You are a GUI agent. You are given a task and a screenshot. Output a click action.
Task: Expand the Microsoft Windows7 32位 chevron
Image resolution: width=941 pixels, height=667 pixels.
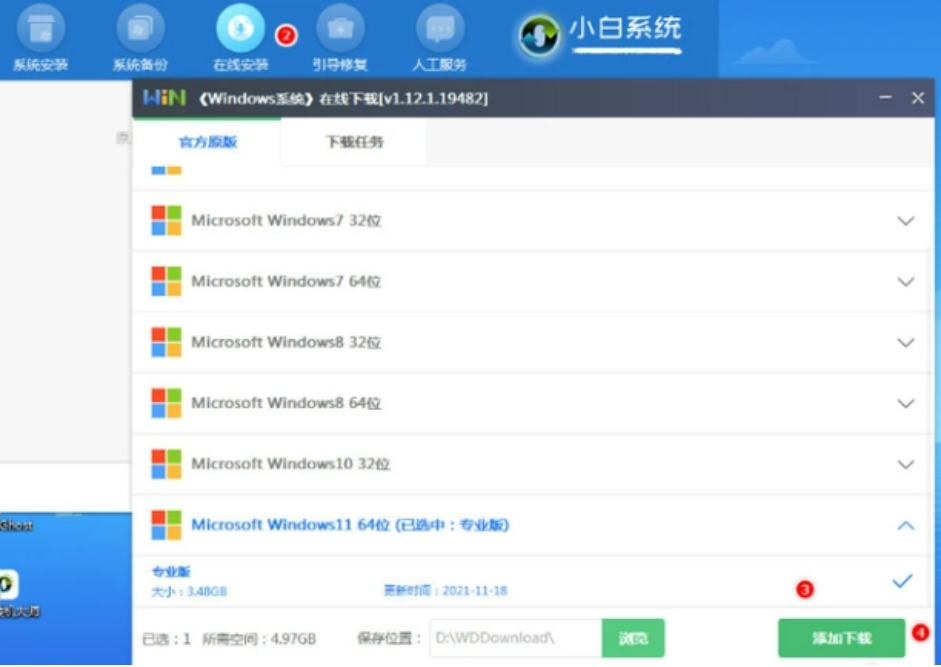906,221
